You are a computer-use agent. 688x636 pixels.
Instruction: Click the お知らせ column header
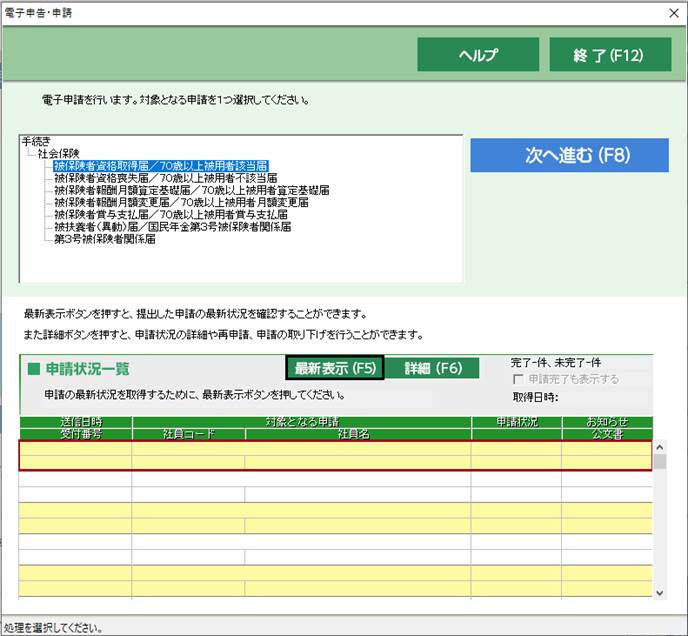point(608,422)
